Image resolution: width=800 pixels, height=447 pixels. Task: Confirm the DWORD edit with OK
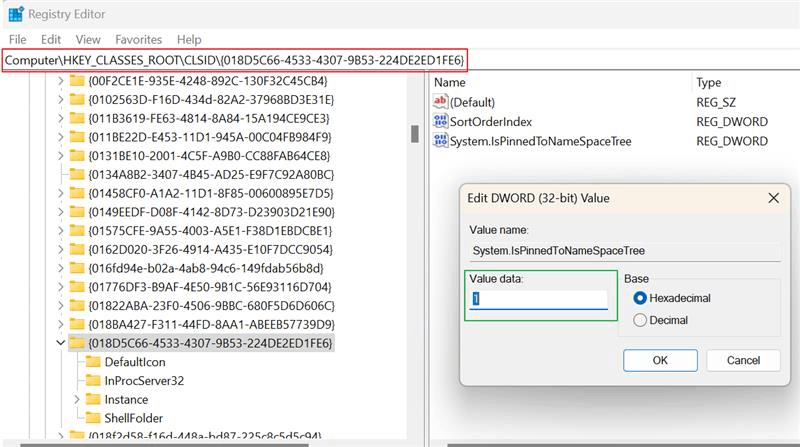click(x=660, y=360)
